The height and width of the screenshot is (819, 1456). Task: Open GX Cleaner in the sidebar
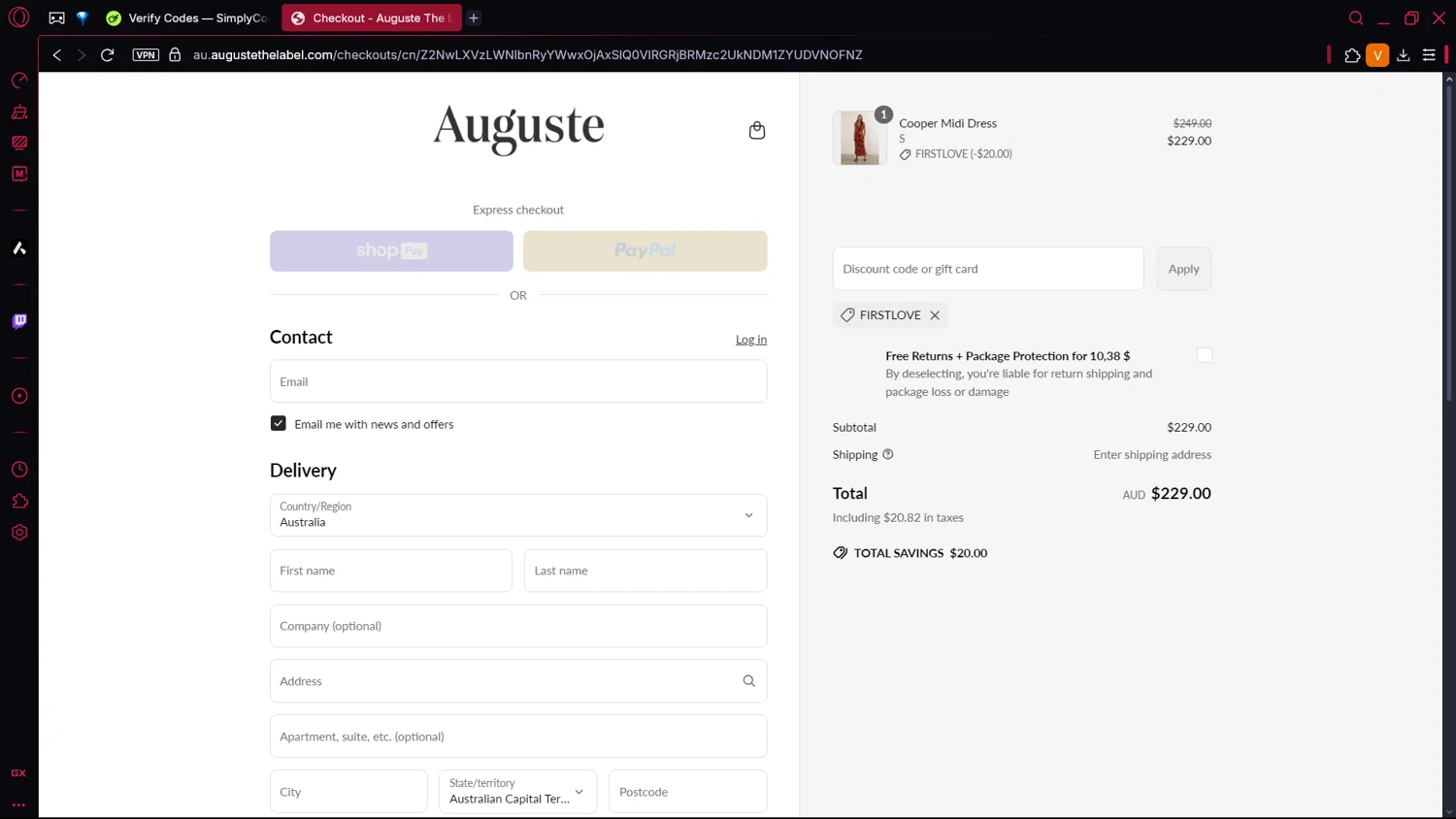tap(19, 112)
